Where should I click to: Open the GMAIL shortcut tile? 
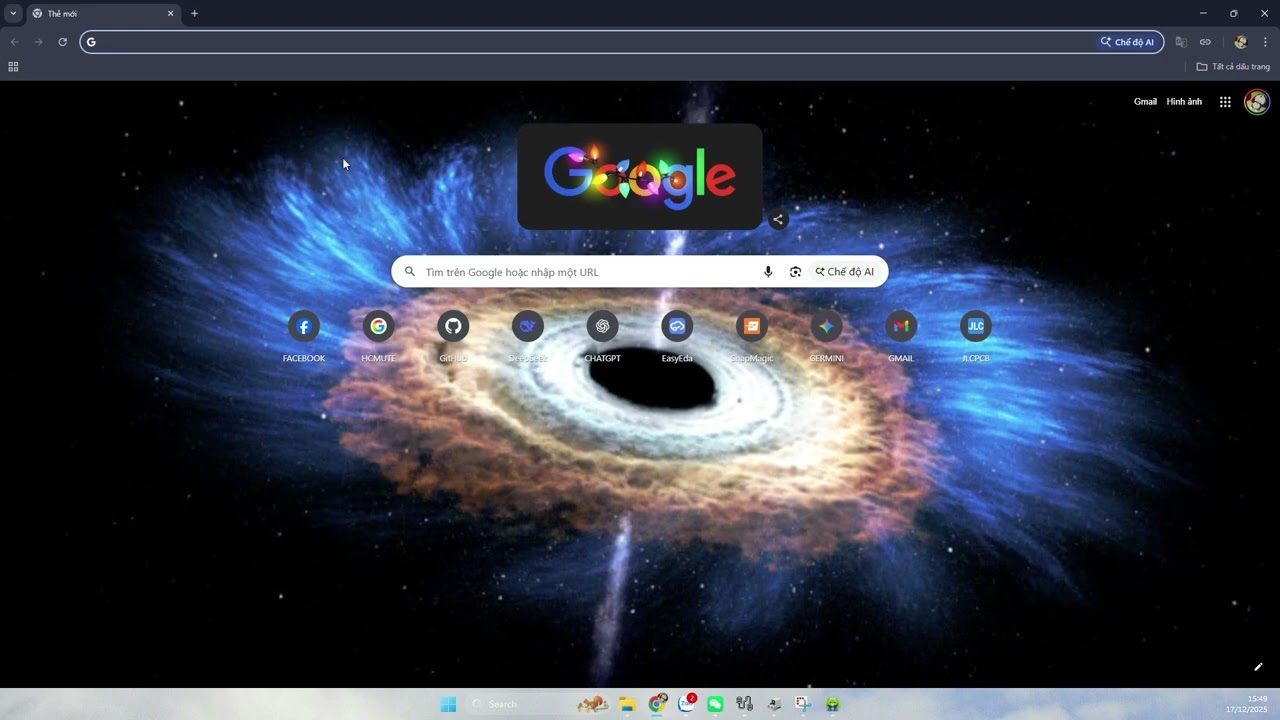click(901, 336)
